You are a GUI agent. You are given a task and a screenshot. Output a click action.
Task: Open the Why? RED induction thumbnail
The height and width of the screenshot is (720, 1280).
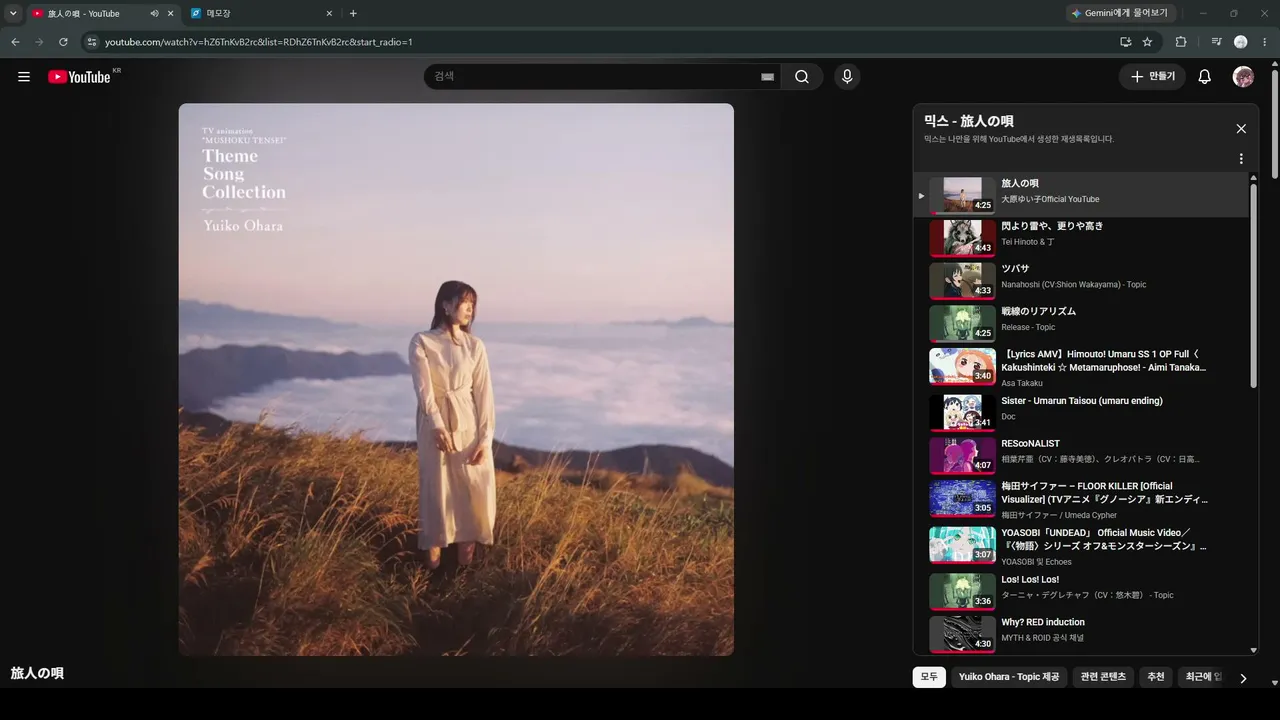click(962, 634)
